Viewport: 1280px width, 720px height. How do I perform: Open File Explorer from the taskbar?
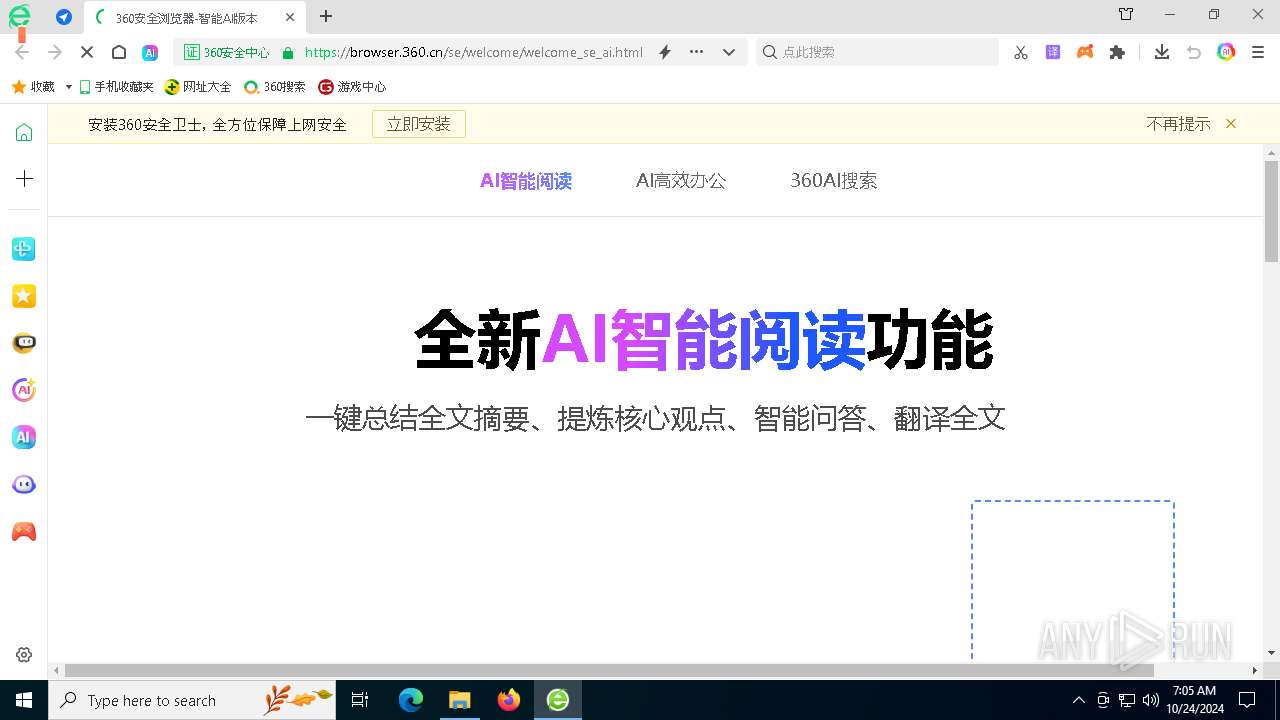click(460, 700)
